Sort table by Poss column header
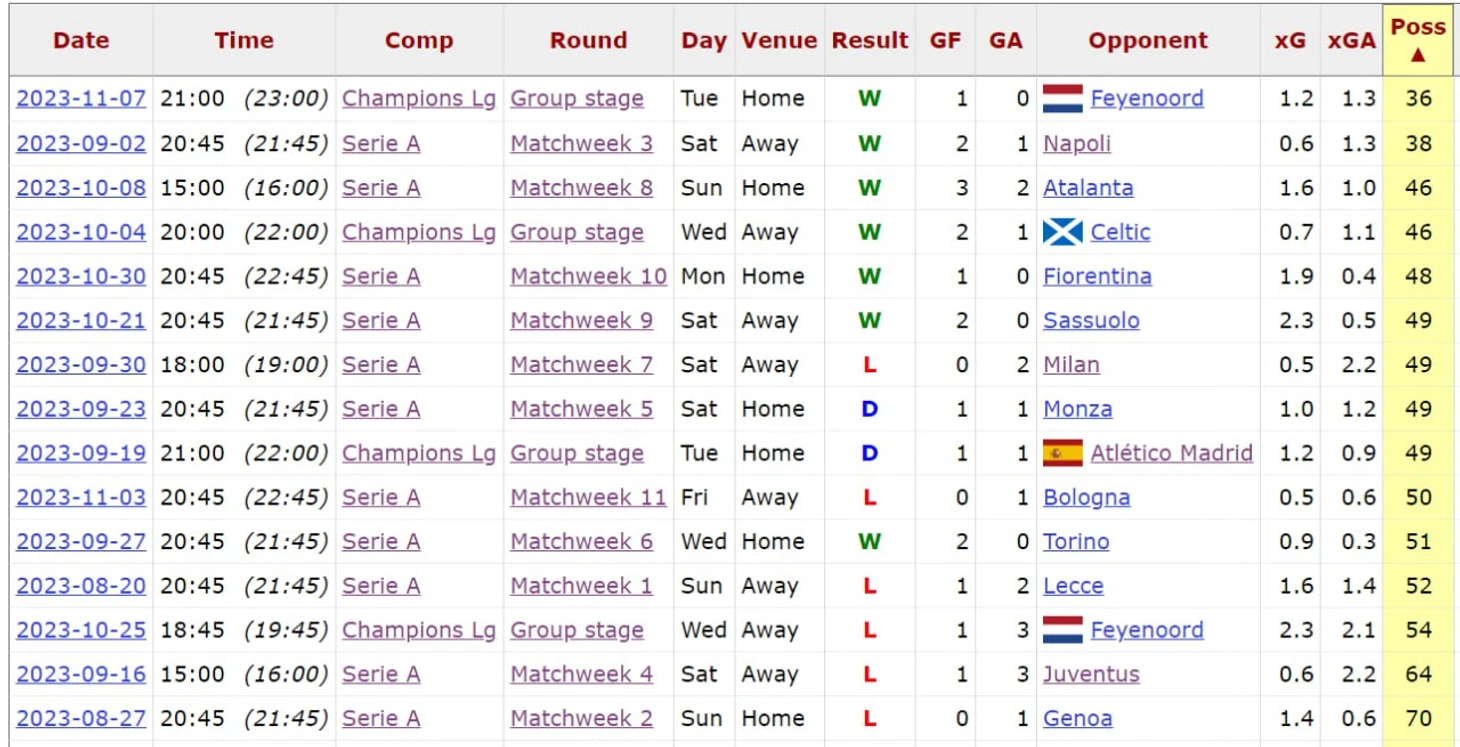The width and height of the screenshot is (1460, 747). [1418, 40]
